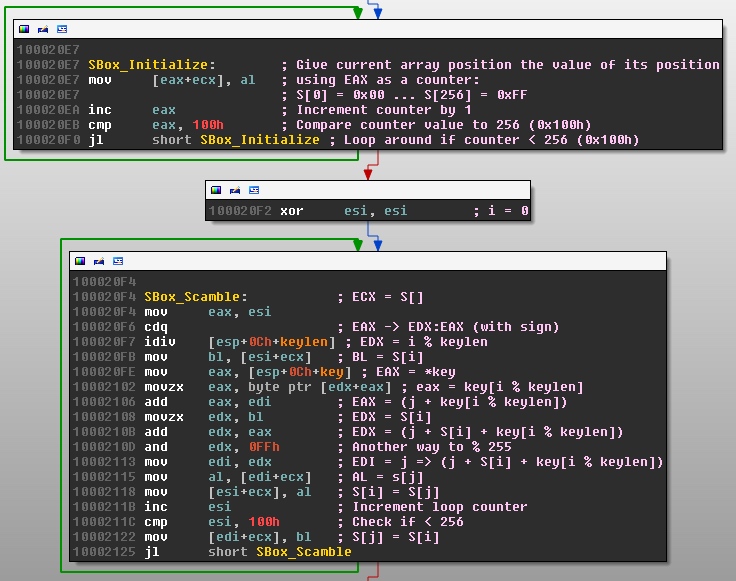Click color icon in SBox_Scamble block header
Screen dimensions: 736x581
tap(80, 261)
